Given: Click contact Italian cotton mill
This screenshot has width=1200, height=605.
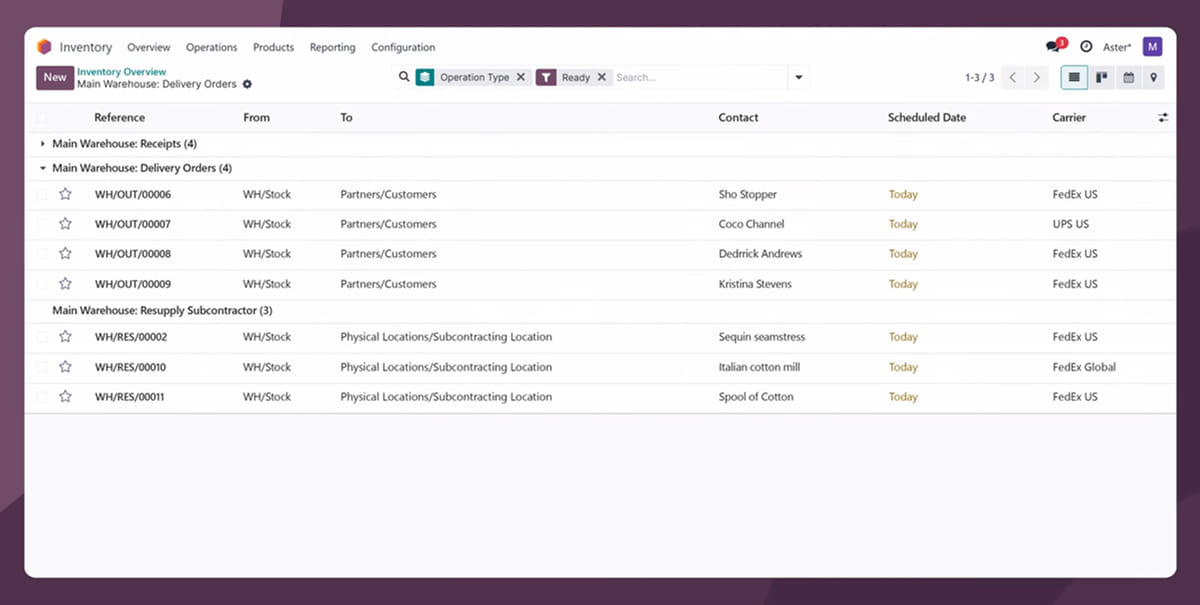Looking at the screenshot, I should click(759, 367).
